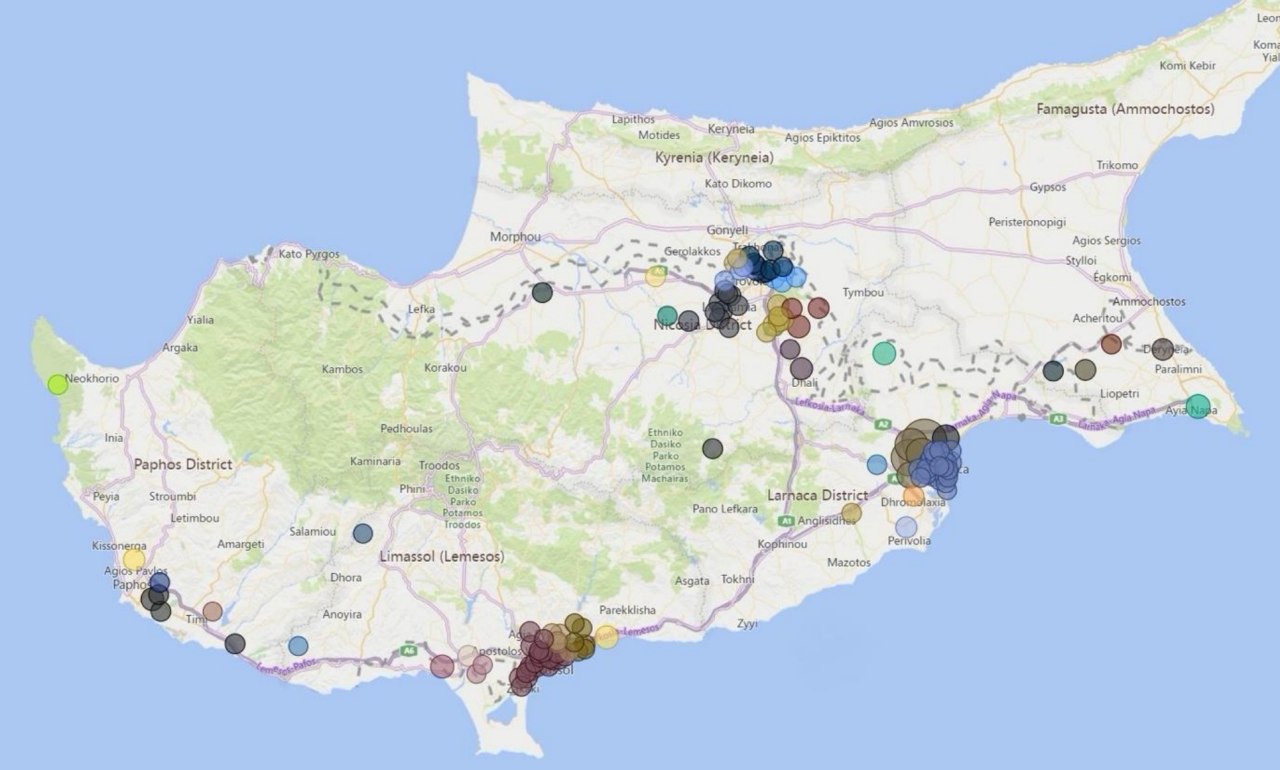Click the teal marker at Ayia Napa

coord(1197,407)
